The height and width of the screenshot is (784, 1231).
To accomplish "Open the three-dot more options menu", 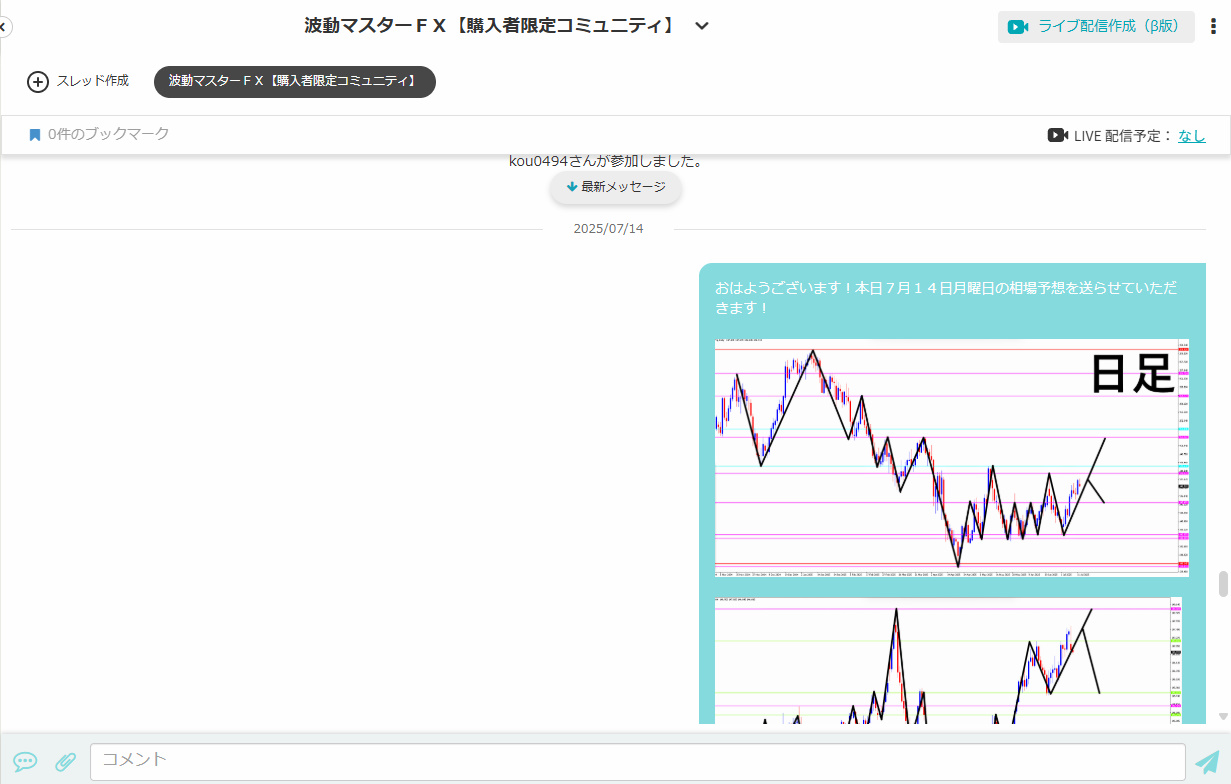I will click(x=1215, y=27).
